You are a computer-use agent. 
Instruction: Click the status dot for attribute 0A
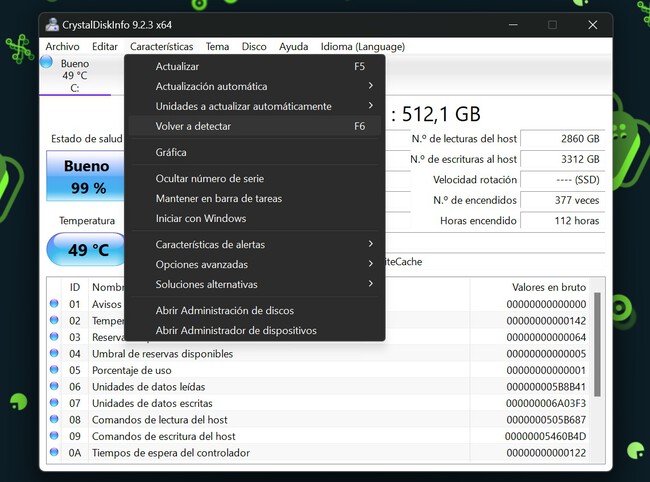click(x=53, y=453)
